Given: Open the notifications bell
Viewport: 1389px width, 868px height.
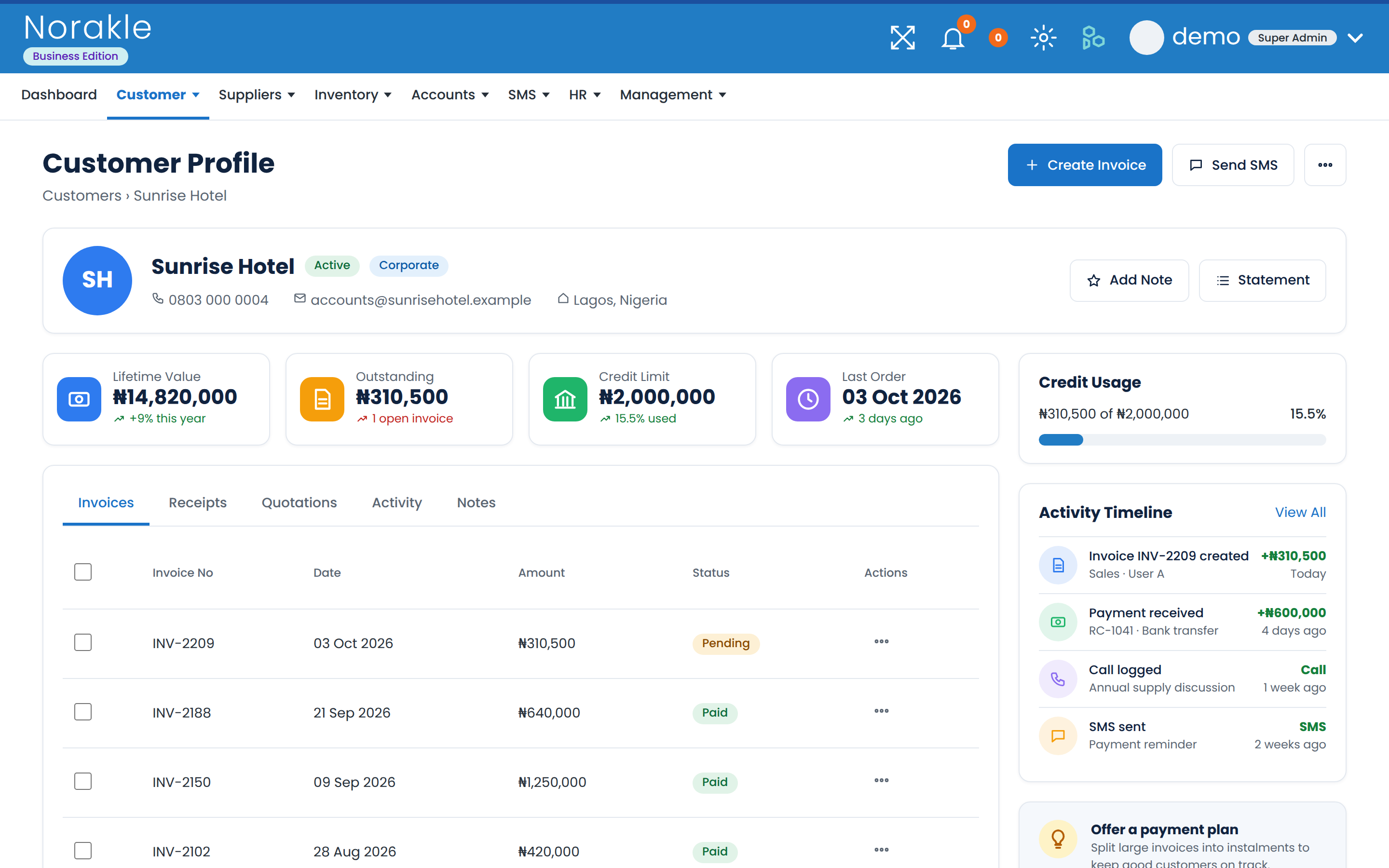Looking at the screenshot, I should pos(953,38).
